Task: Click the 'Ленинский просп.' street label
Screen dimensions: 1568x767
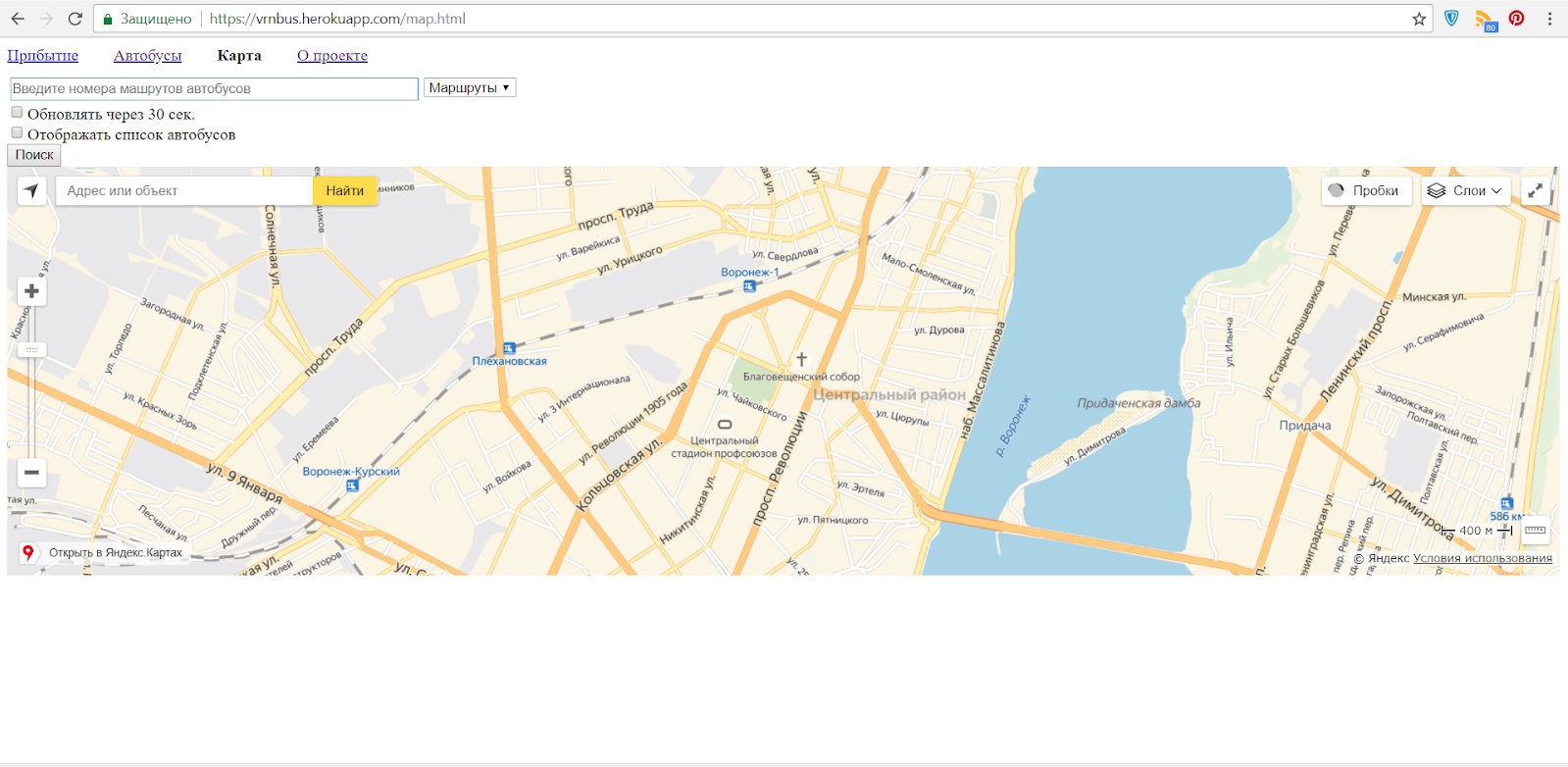Action: (x=1355, y=352)
